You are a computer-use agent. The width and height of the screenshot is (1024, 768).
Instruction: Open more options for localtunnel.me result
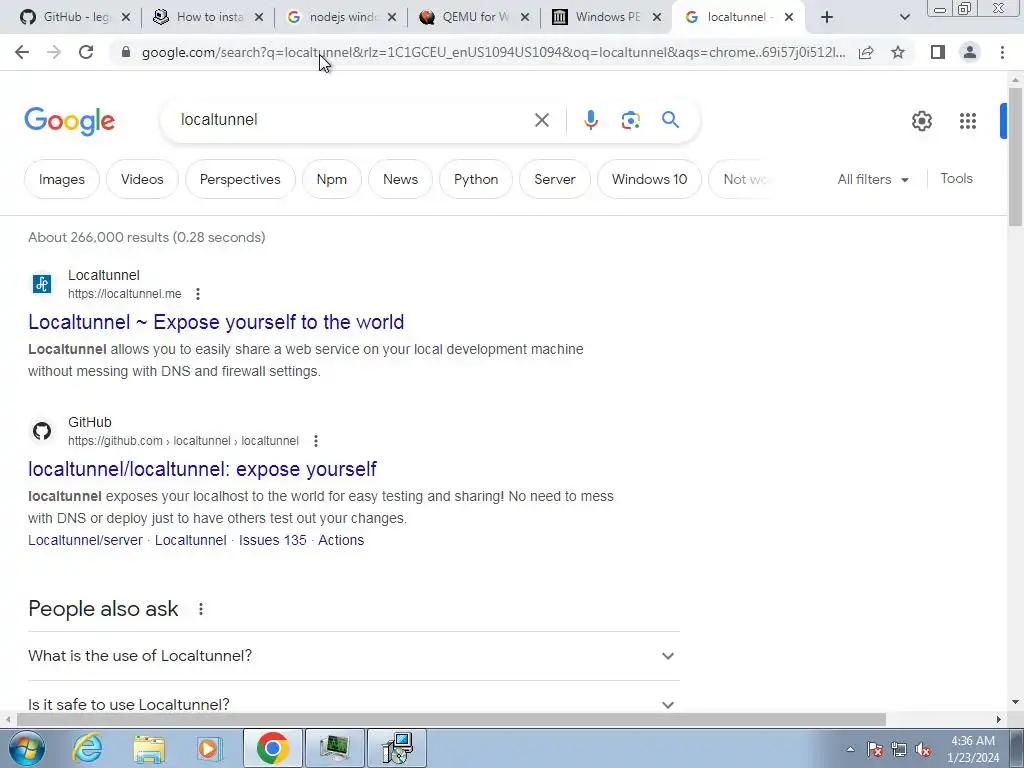198,294
